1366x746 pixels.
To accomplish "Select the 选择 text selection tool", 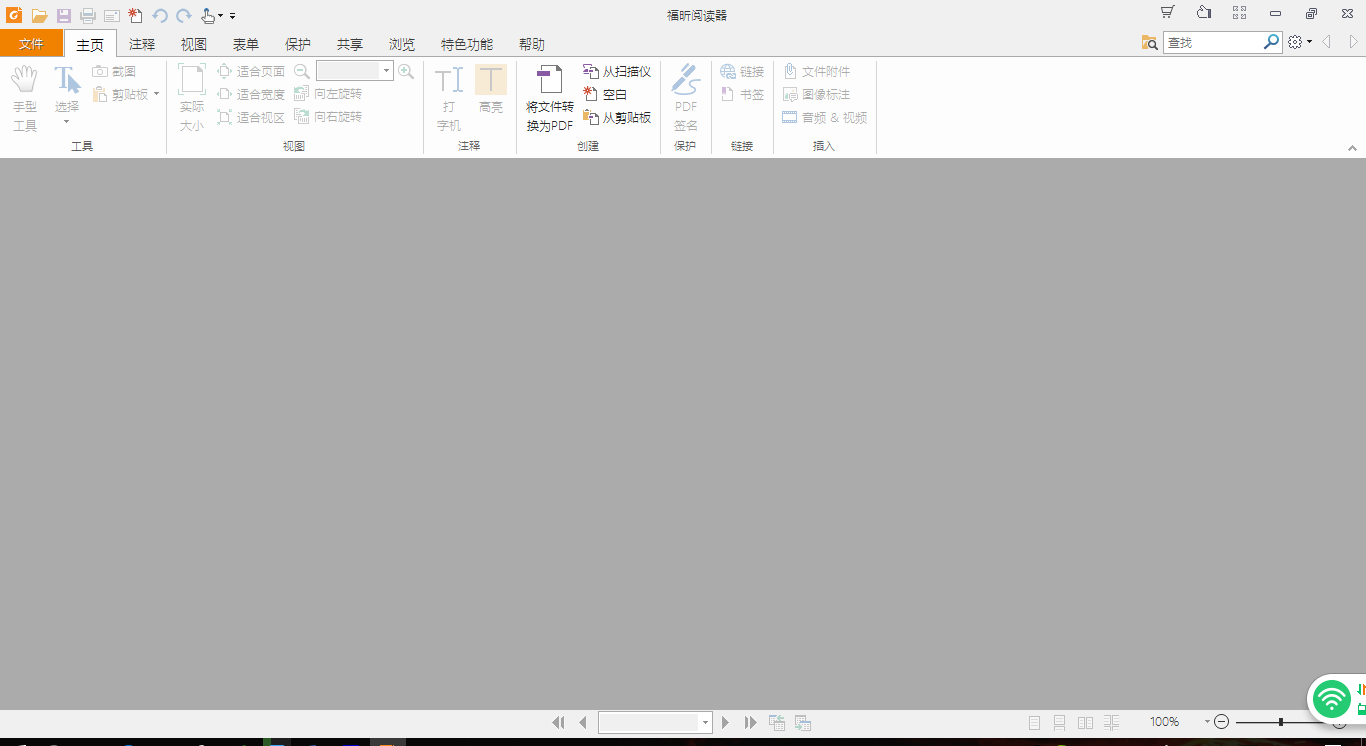I will [67, 96].
